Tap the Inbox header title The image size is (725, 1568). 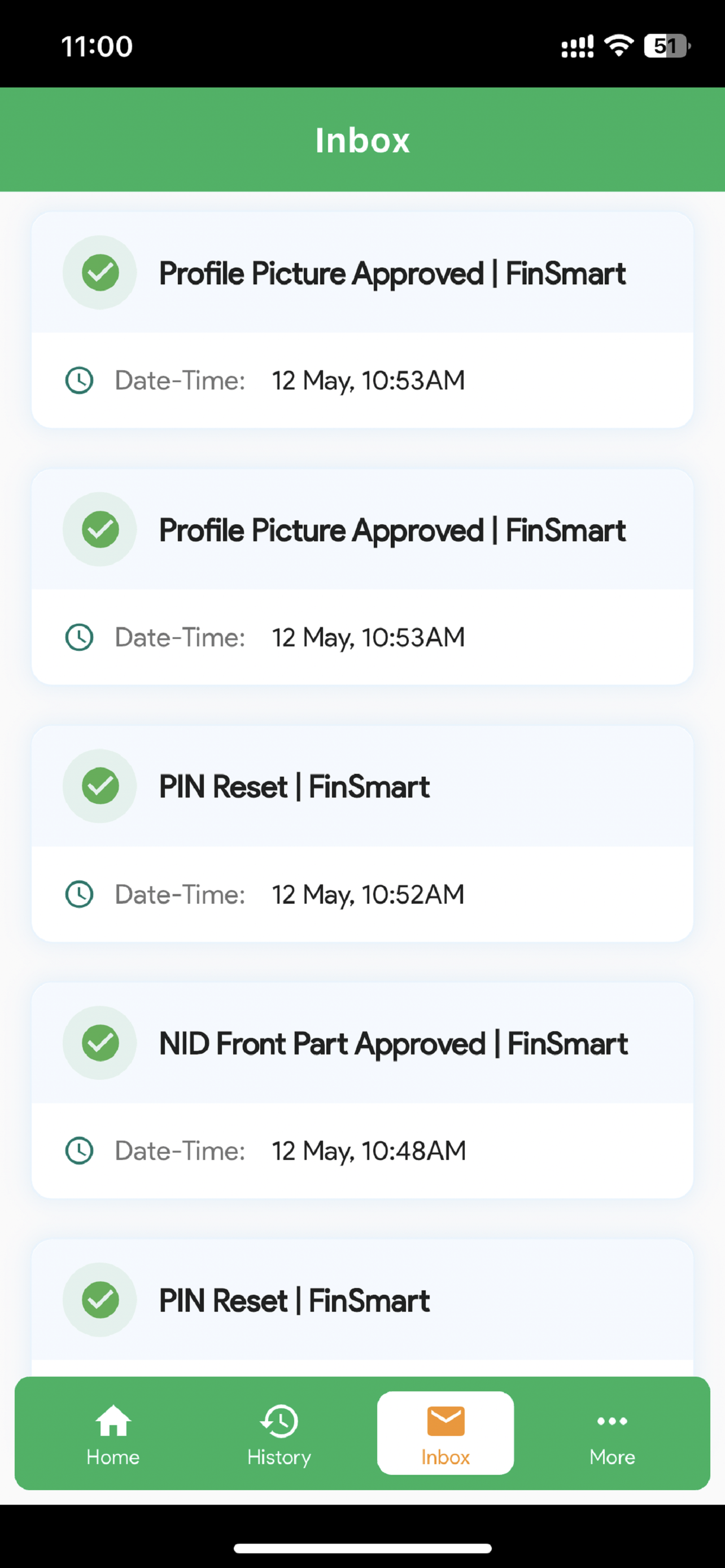pos(362,141)
